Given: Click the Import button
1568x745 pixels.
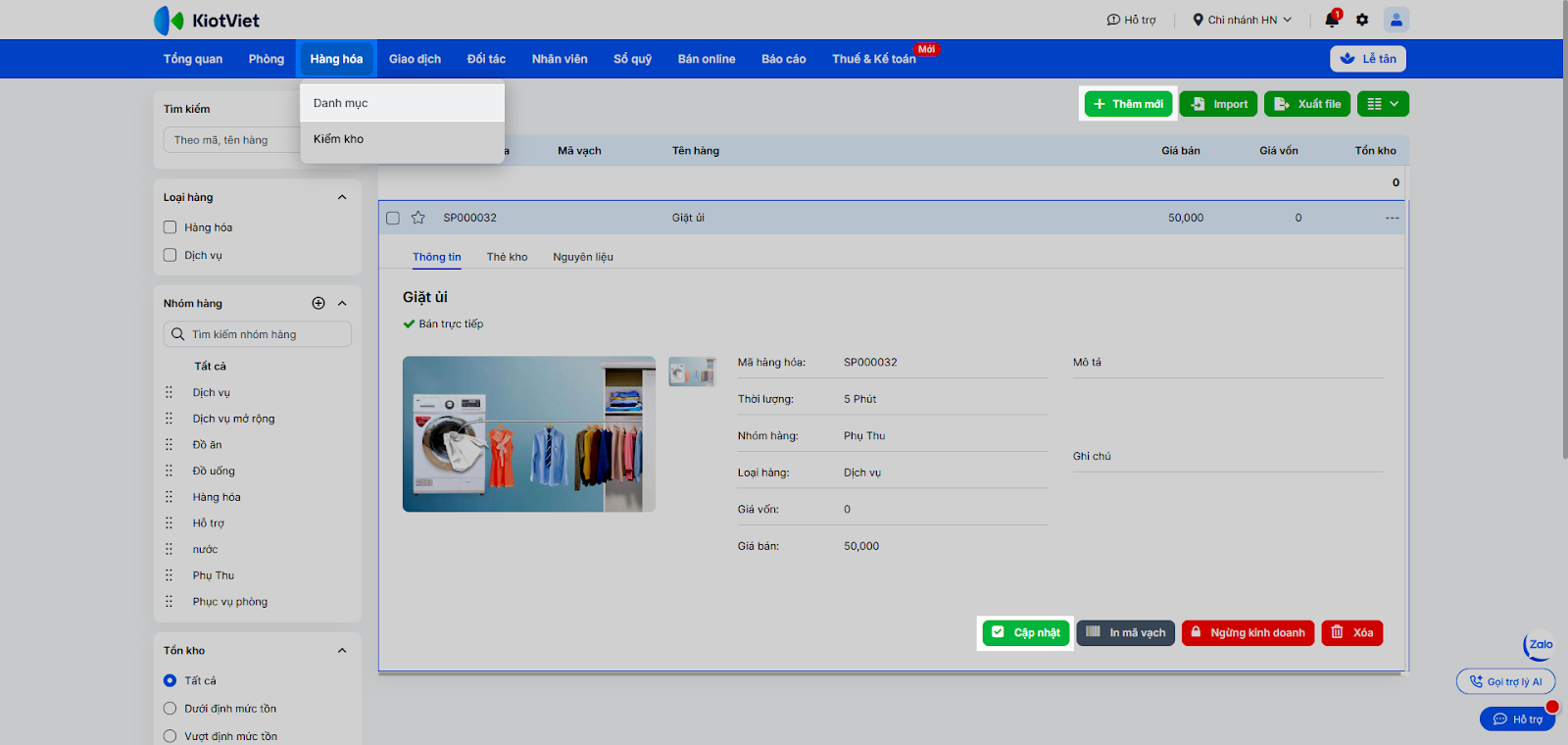Looking at the screenshot, I should point(1218,104).
